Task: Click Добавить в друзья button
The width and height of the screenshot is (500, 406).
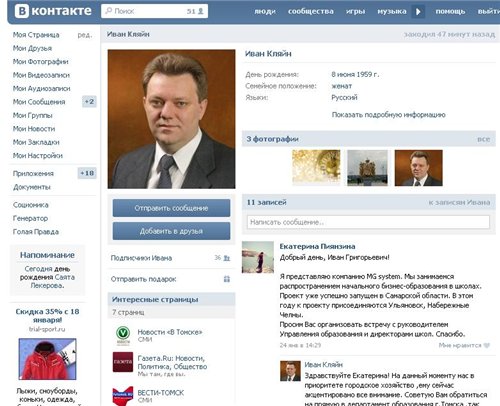Action: [x=171, y=231]
